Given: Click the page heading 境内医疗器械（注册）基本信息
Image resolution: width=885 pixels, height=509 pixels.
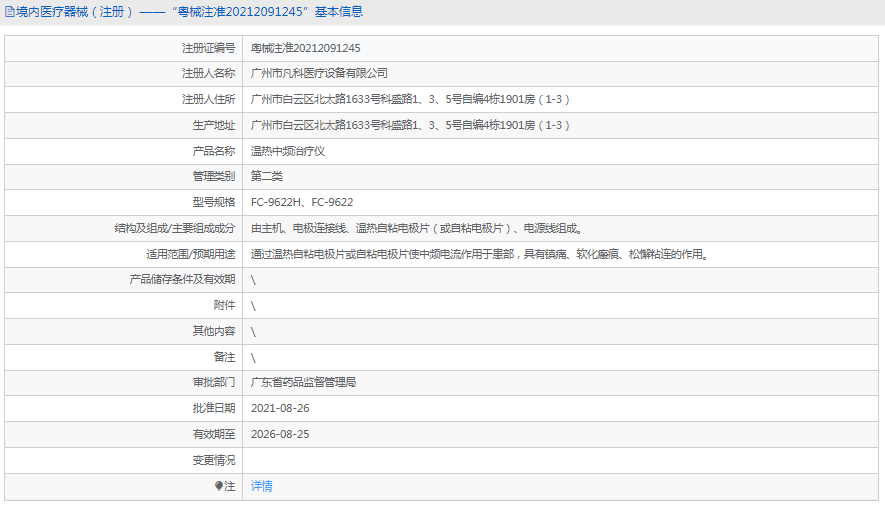Looking at the screenshot, I should 189,12.
